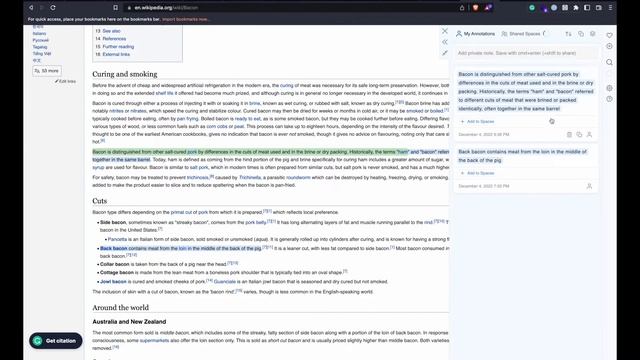Image resolution: width=640 pixels, height=360 pixels.
Task: Toggle the browser sidebar panel icon
Action: tap(587, 7)
